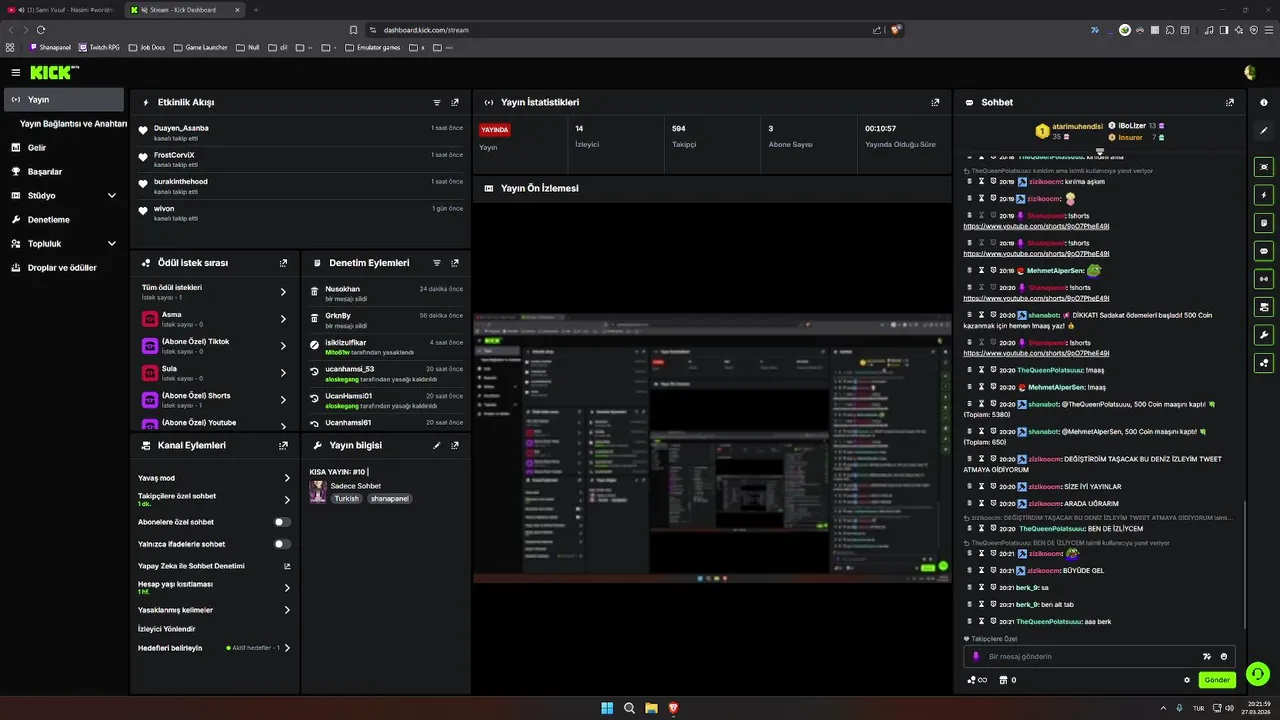Pop out the Denetim Eylemleri panel
1280x720 pixels.
[x=455, y=263]
